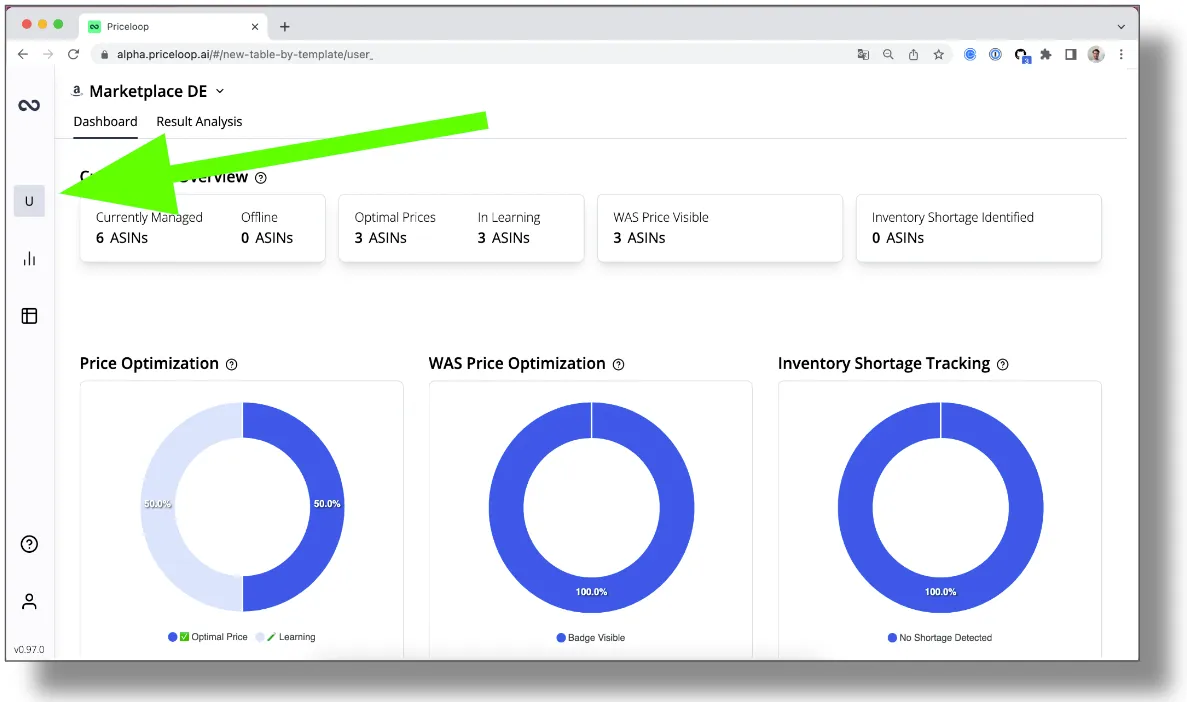
Task: Click the Price Optimization heading
Action: click(x=149, y=363)
